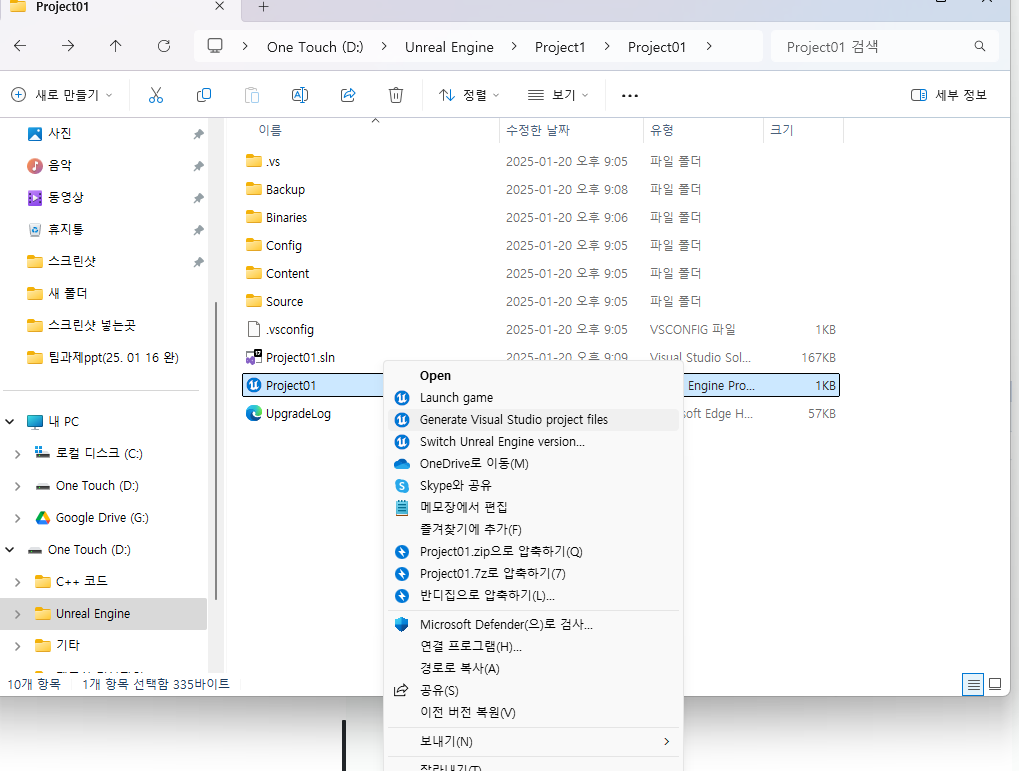Image resolution: width=1019 pixels, height=771 pixels.
Task: Select the Content folder
Action: click(287, 274)
